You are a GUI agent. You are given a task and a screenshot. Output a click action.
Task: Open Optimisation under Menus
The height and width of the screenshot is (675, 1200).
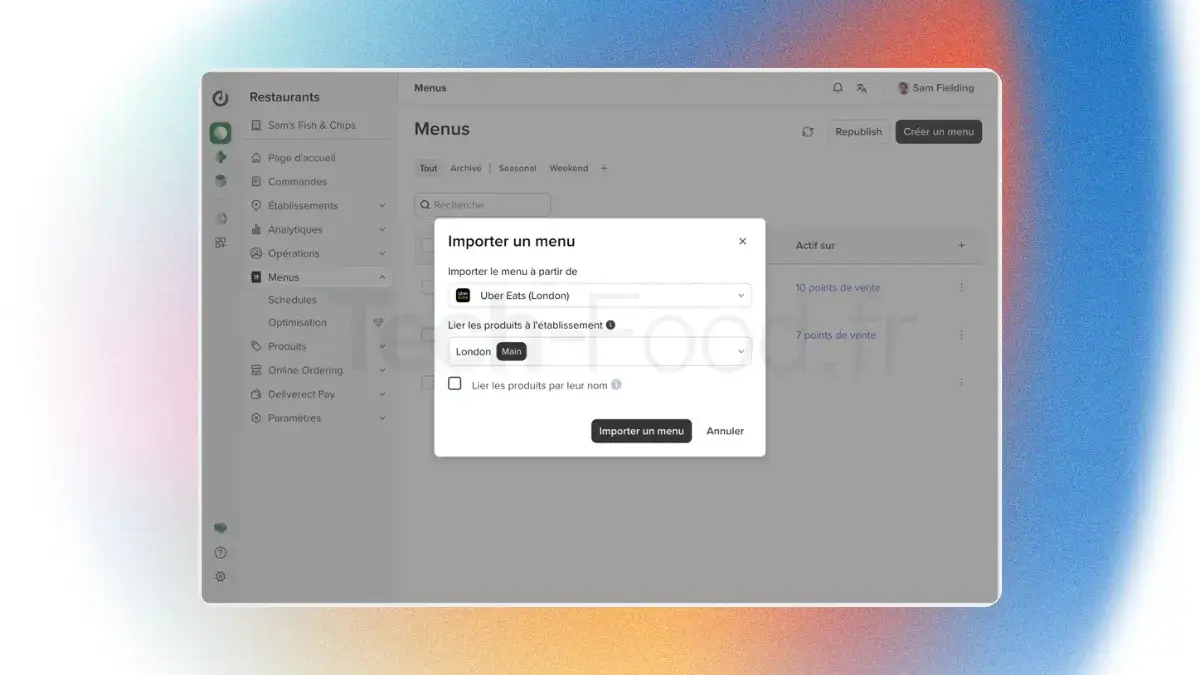[297, 323]
